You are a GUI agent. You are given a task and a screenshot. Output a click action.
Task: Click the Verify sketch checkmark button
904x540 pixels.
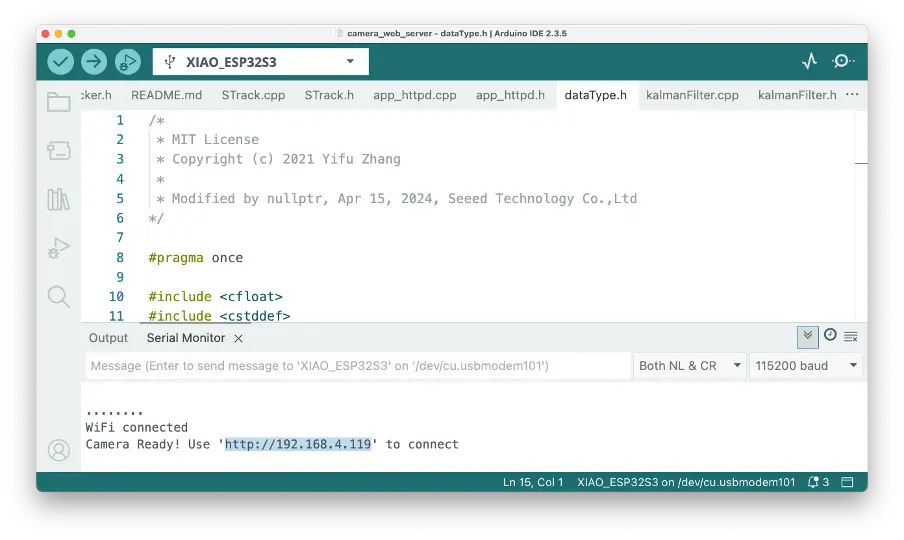(x=61, y=62)
